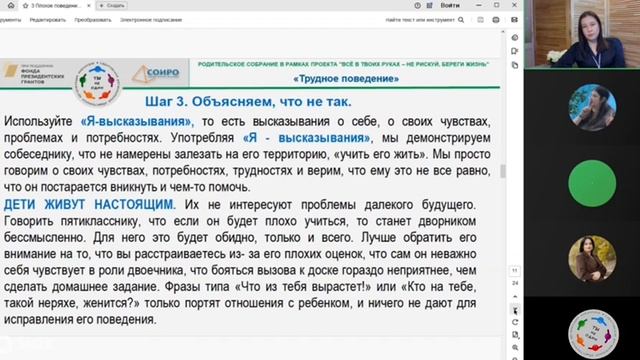
Task: Go to previous page with up arrow
Action: 515,297
